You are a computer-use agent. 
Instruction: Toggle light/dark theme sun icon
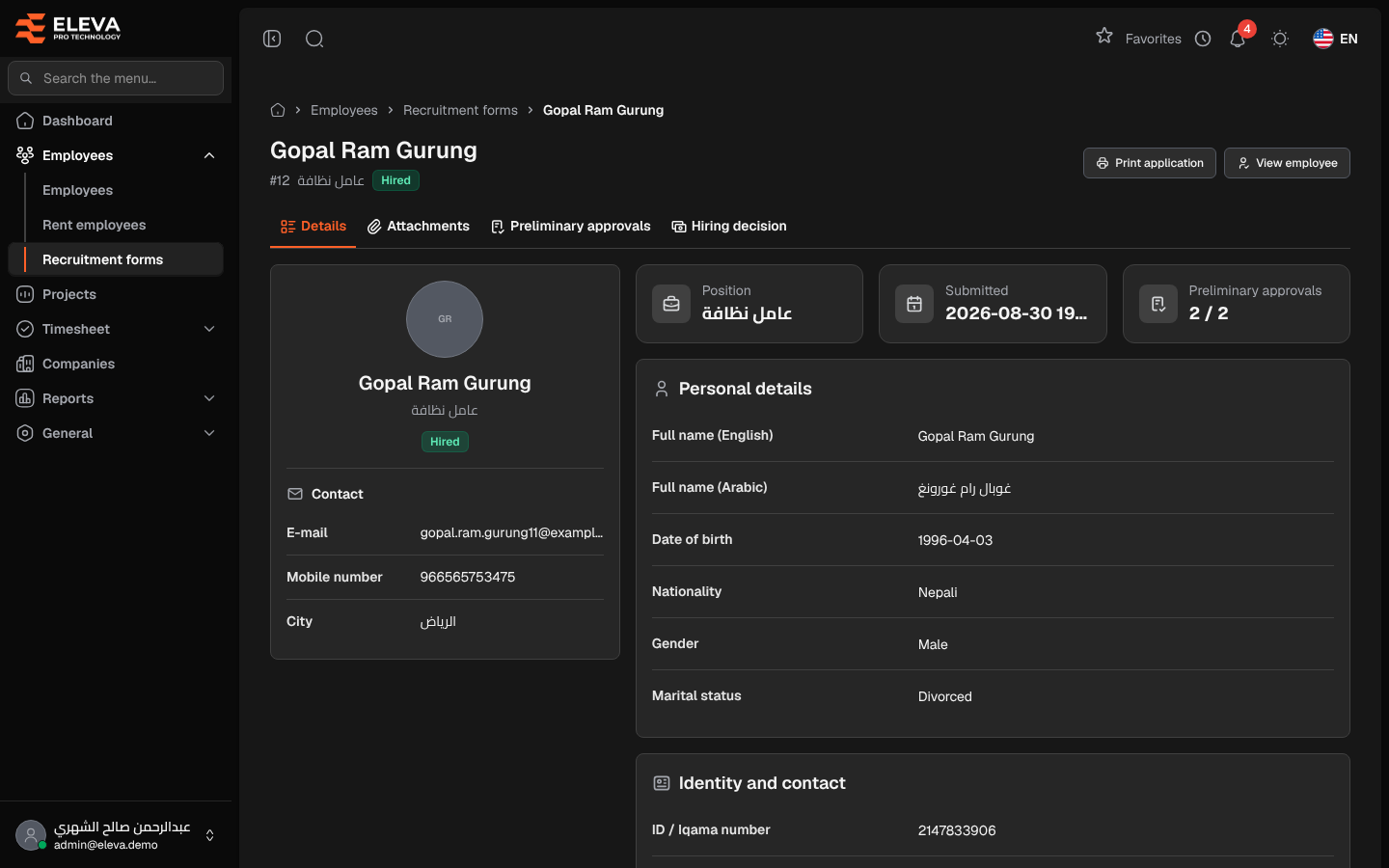click(1280, 39)
